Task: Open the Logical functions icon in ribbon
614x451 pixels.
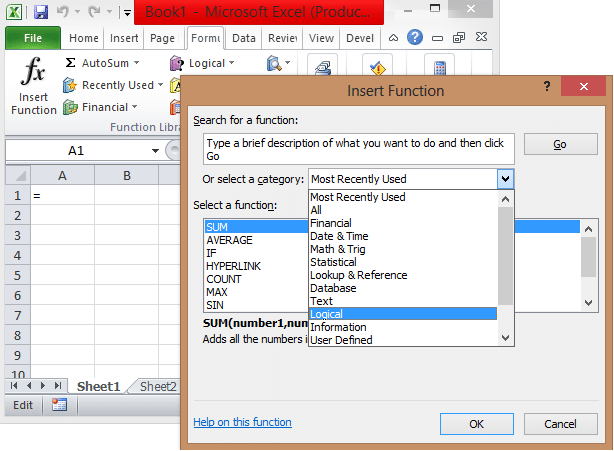Action: [177, 63]
